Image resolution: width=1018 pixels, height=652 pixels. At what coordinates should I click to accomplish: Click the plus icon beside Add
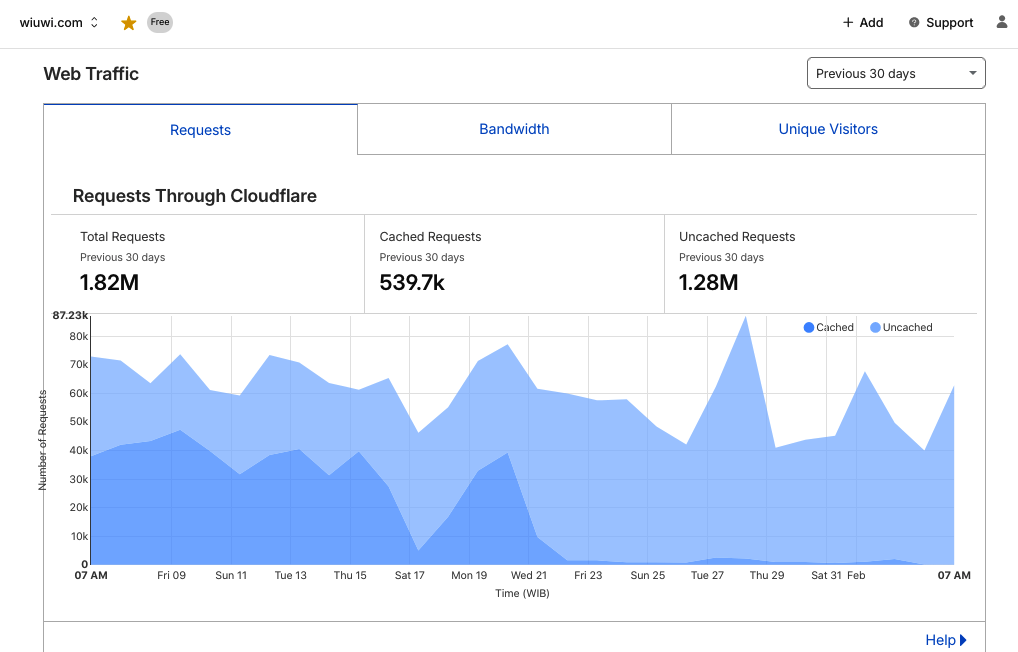click(x=848, y=23)
